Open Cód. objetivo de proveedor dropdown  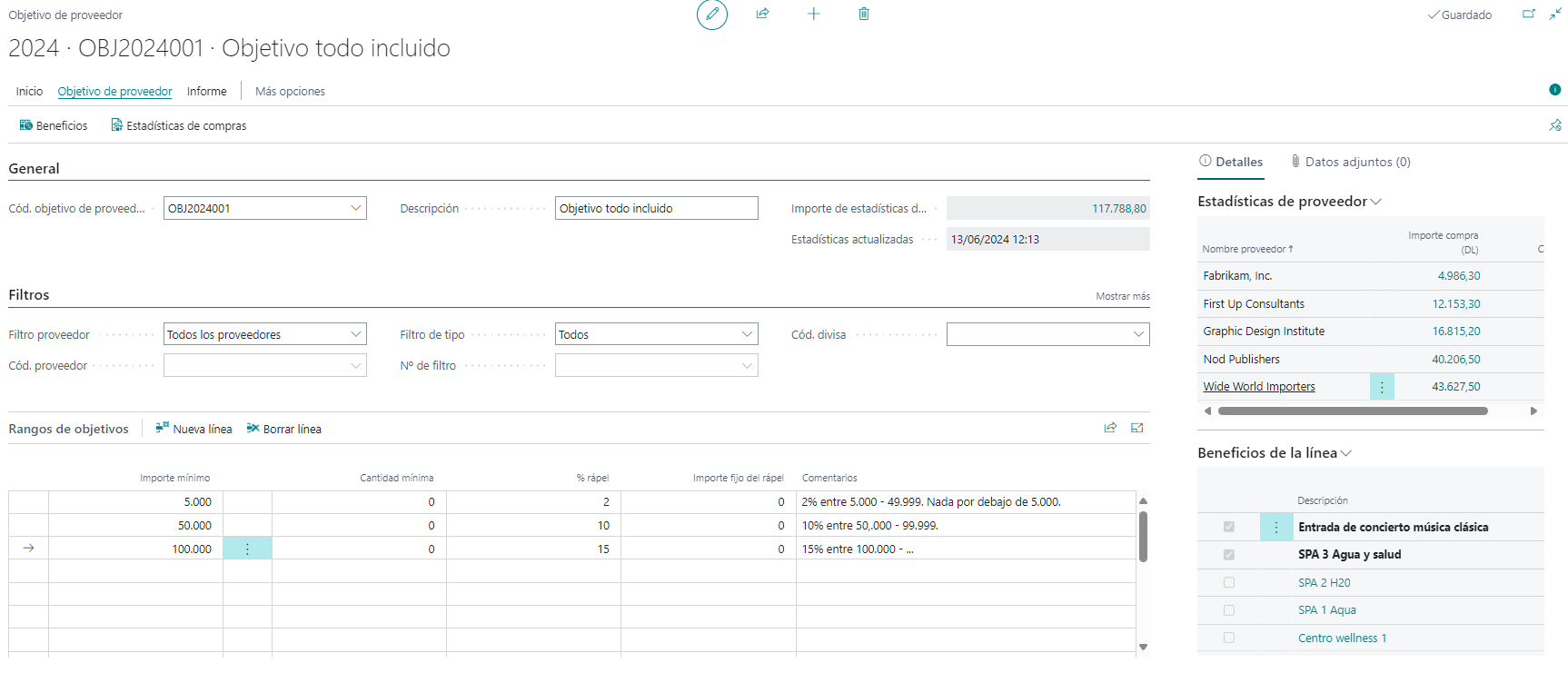tap(355, 208)
